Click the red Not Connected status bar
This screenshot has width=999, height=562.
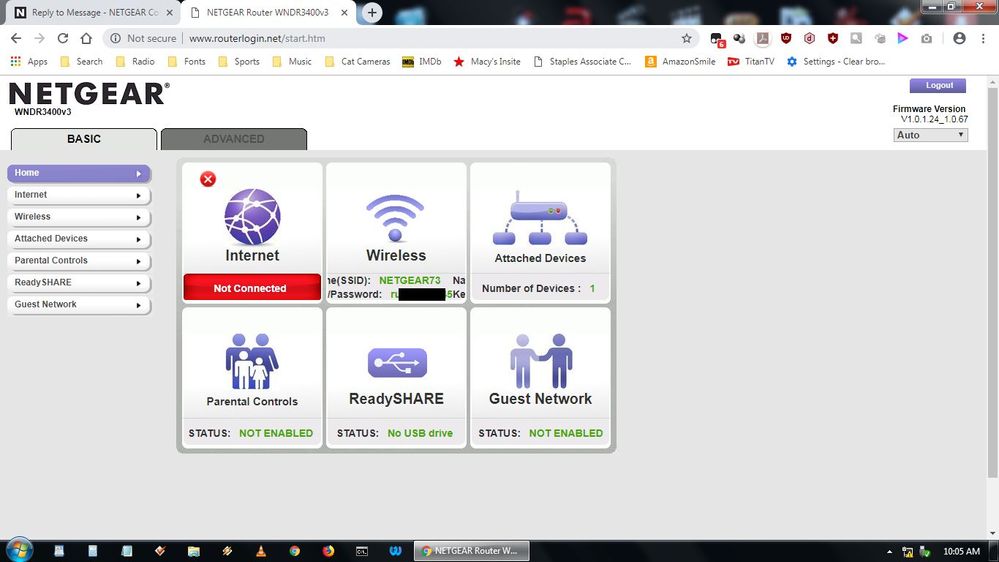[x=251, y=288]
